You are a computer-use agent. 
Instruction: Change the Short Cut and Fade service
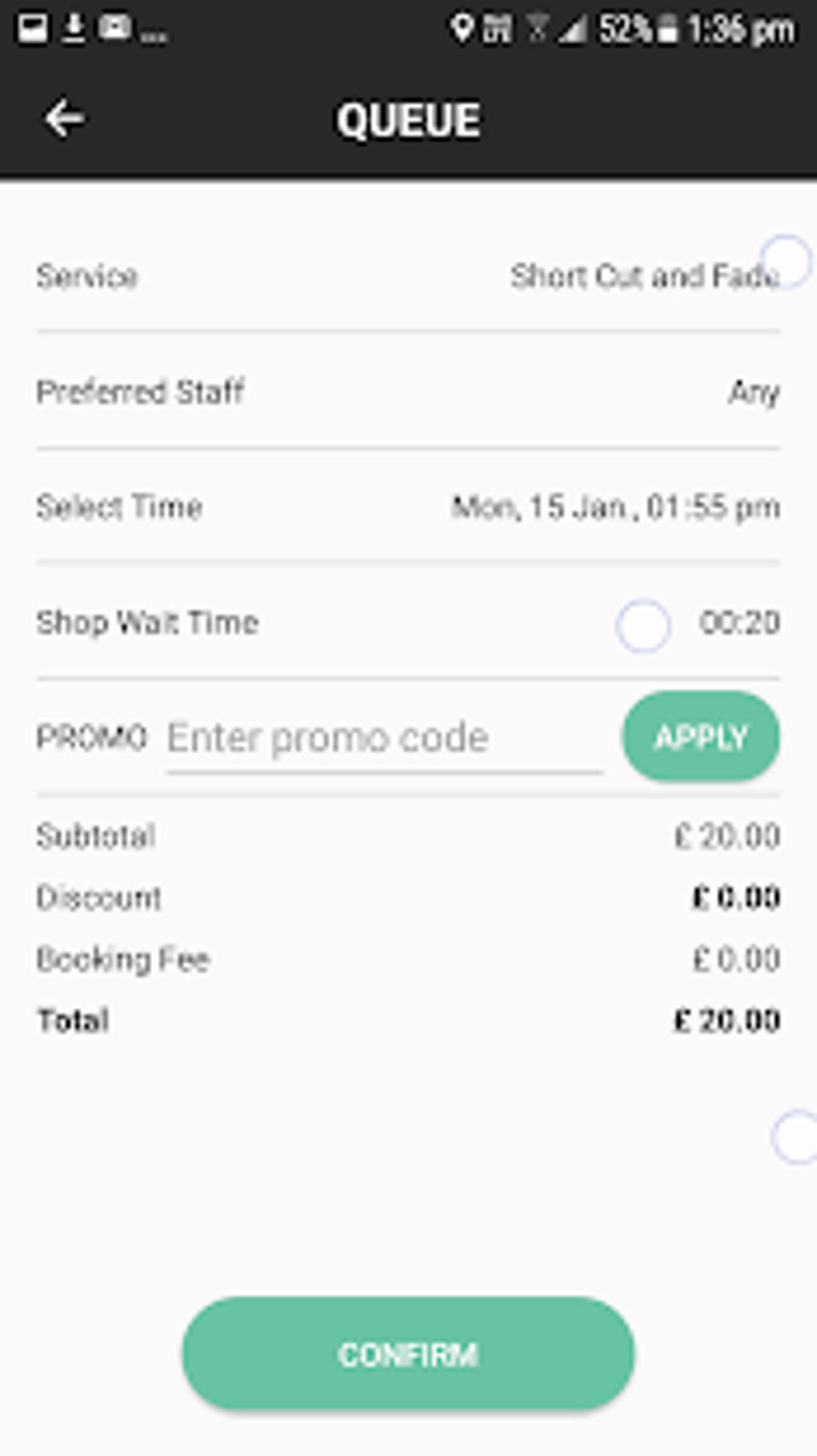pos(644,276)
